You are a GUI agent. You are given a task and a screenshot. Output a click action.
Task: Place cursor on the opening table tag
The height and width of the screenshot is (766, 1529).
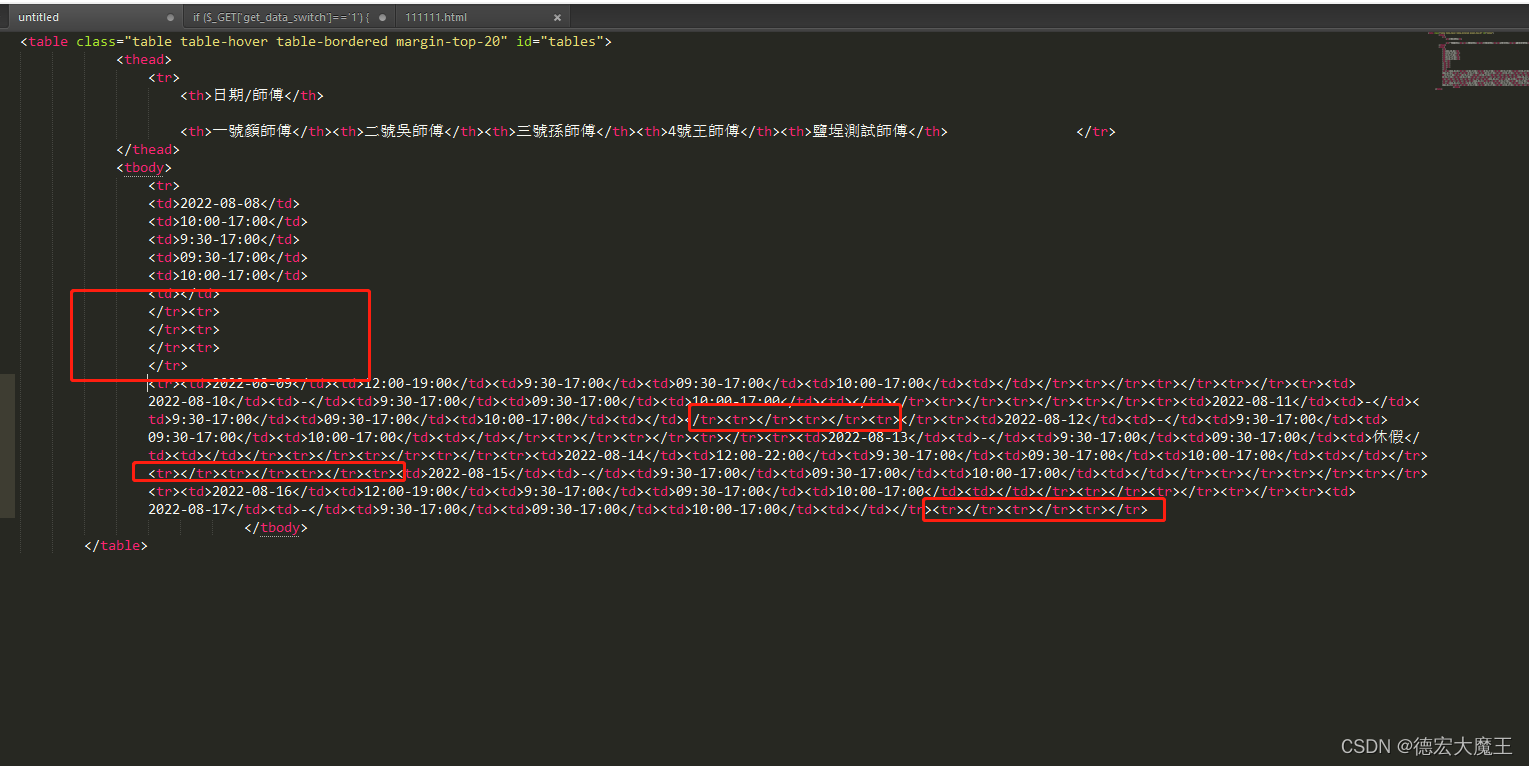(45, 41)
